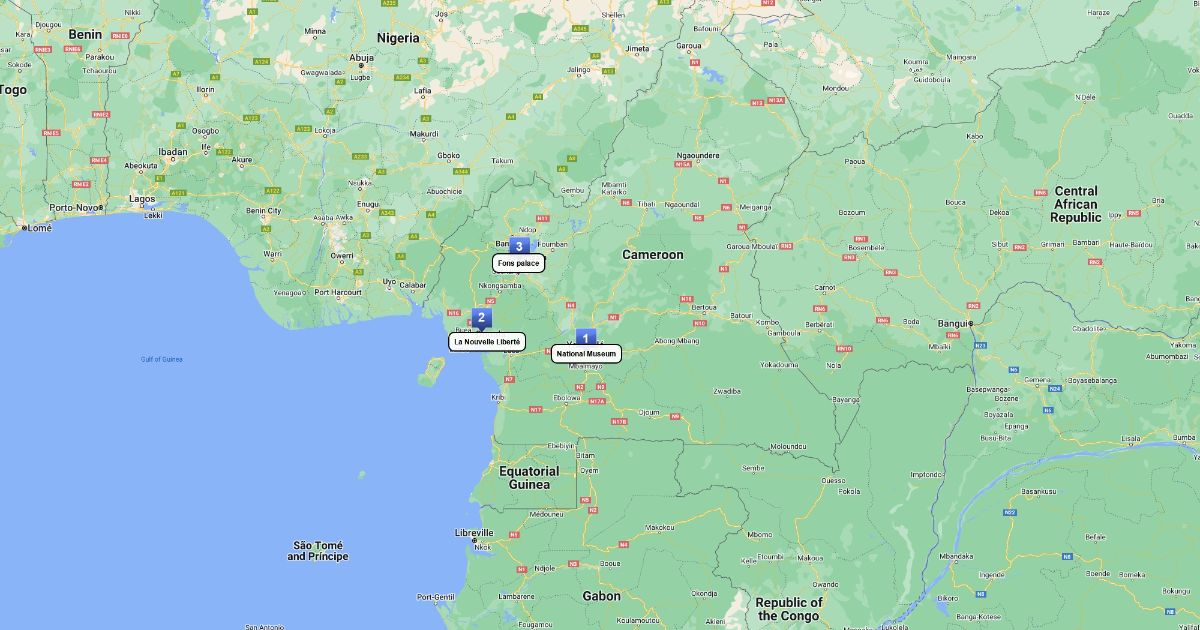Click the Ibadan city label
The image size is (1200, 630).
click(x=172, y=153)
